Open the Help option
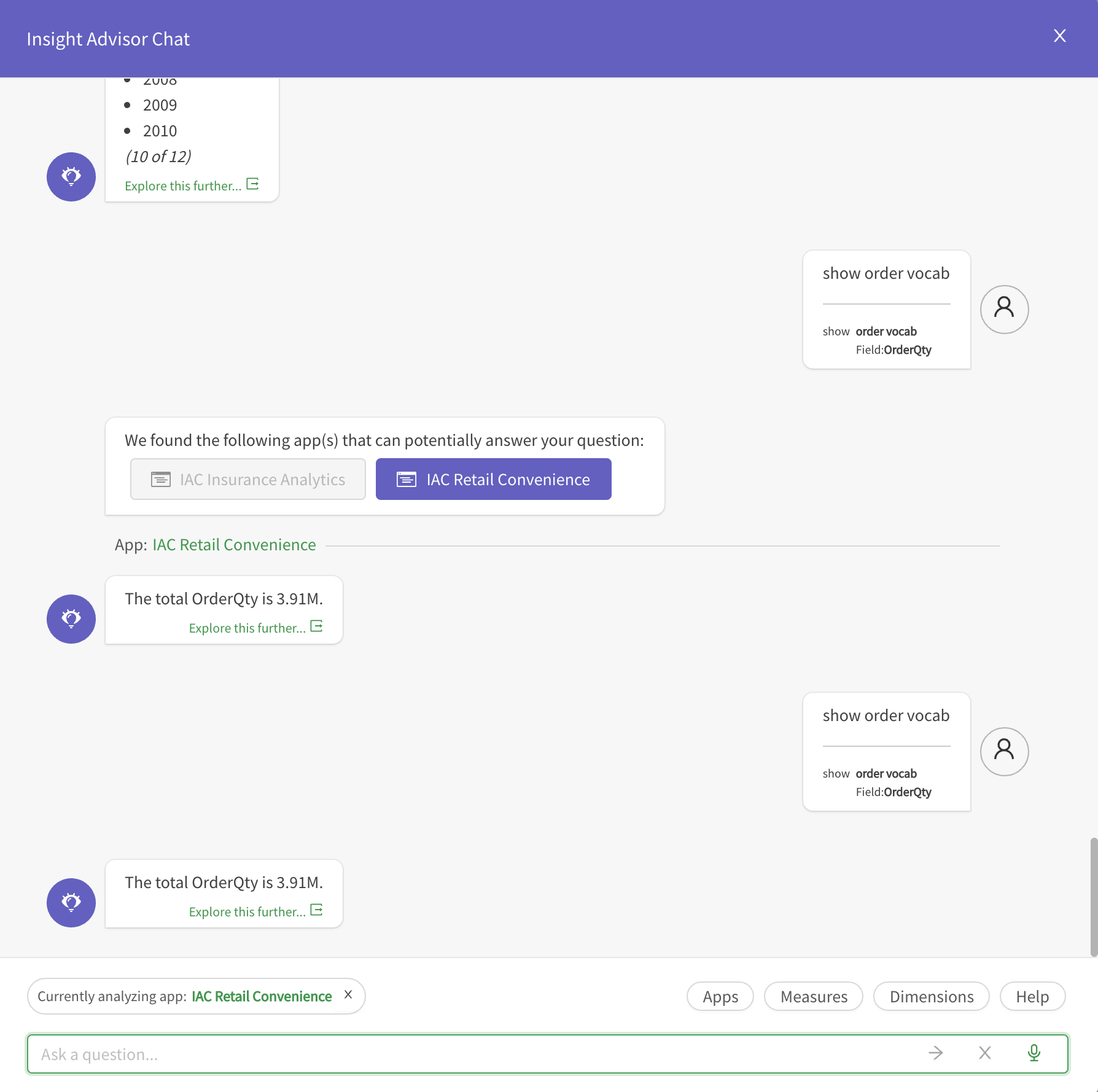 [1032, 996]
